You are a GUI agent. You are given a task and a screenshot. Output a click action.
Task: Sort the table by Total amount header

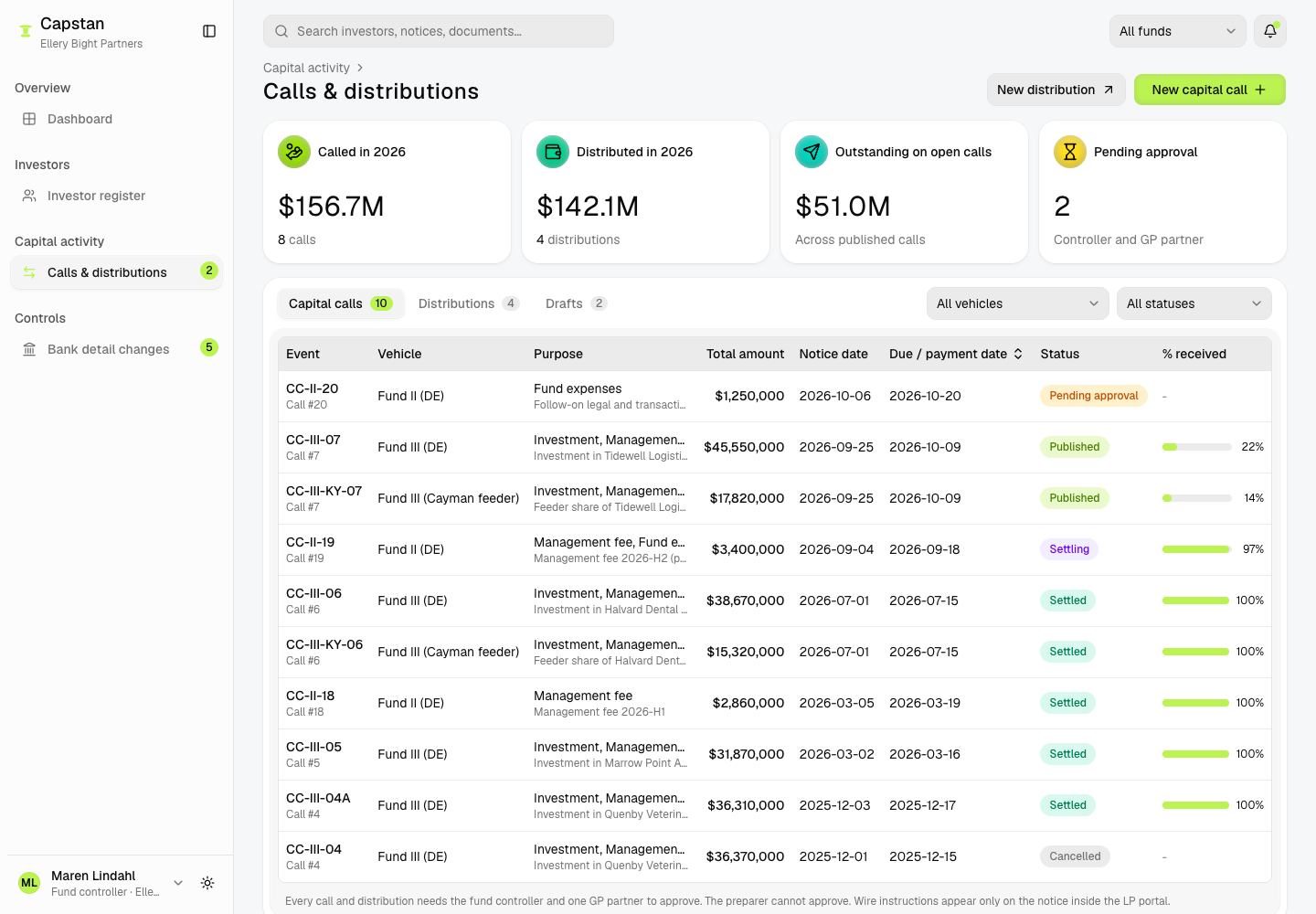[745, 354]
